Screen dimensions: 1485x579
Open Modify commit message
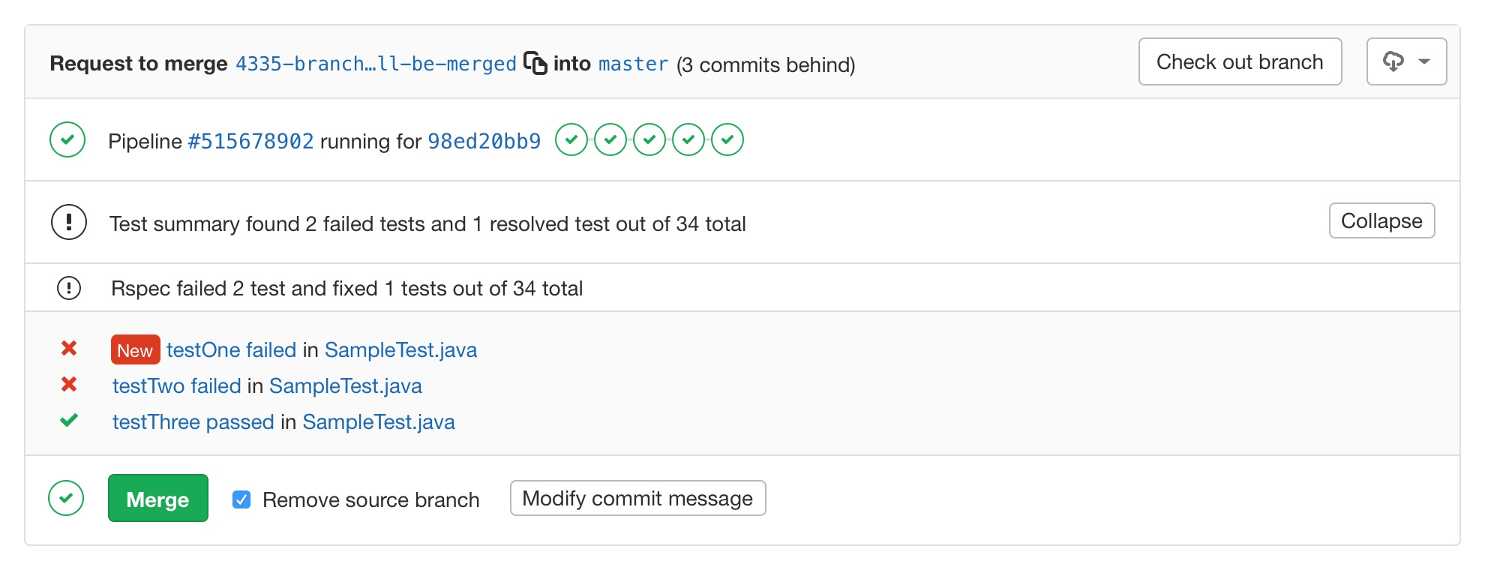tap(637, 497)
